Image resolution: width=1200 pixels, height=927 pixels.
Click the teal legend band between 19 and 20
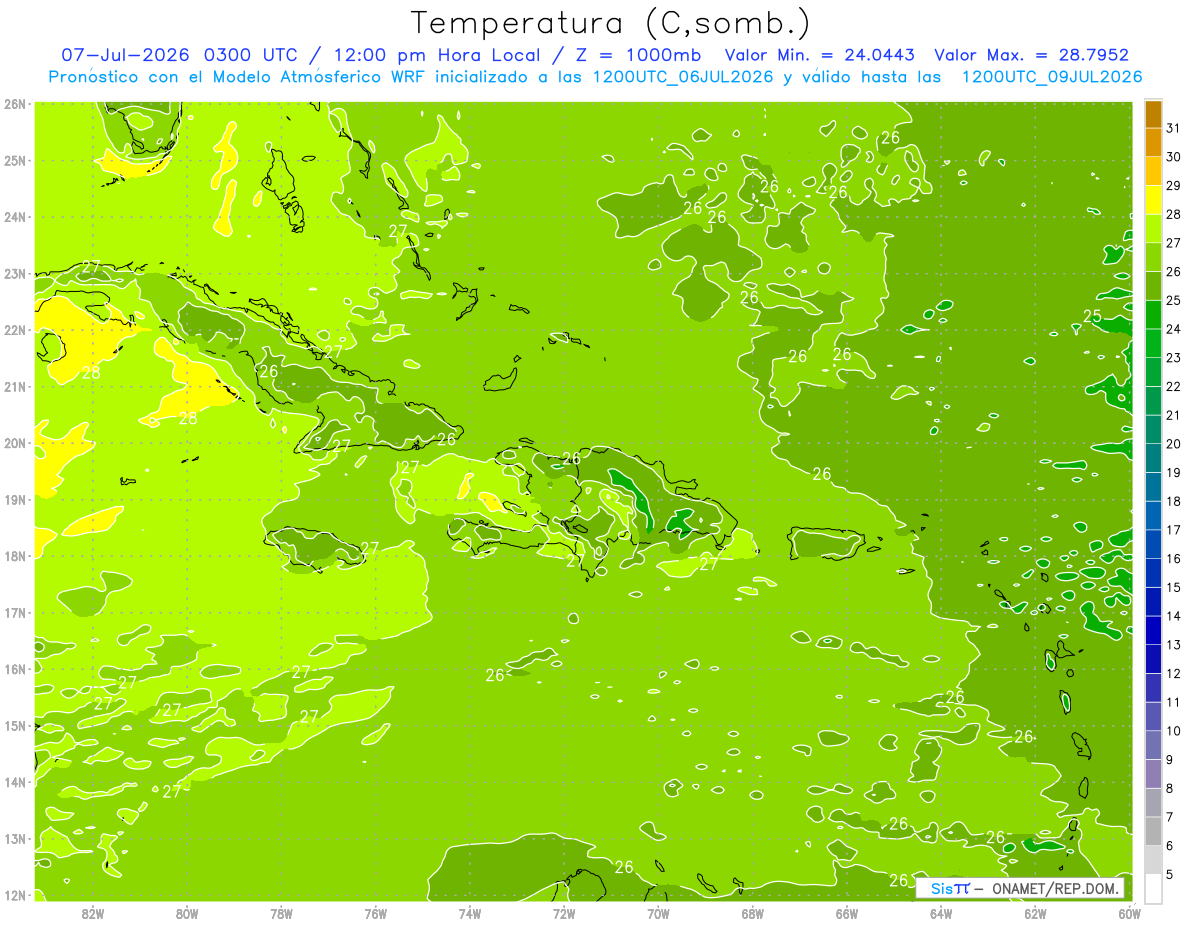[1153, 458]
